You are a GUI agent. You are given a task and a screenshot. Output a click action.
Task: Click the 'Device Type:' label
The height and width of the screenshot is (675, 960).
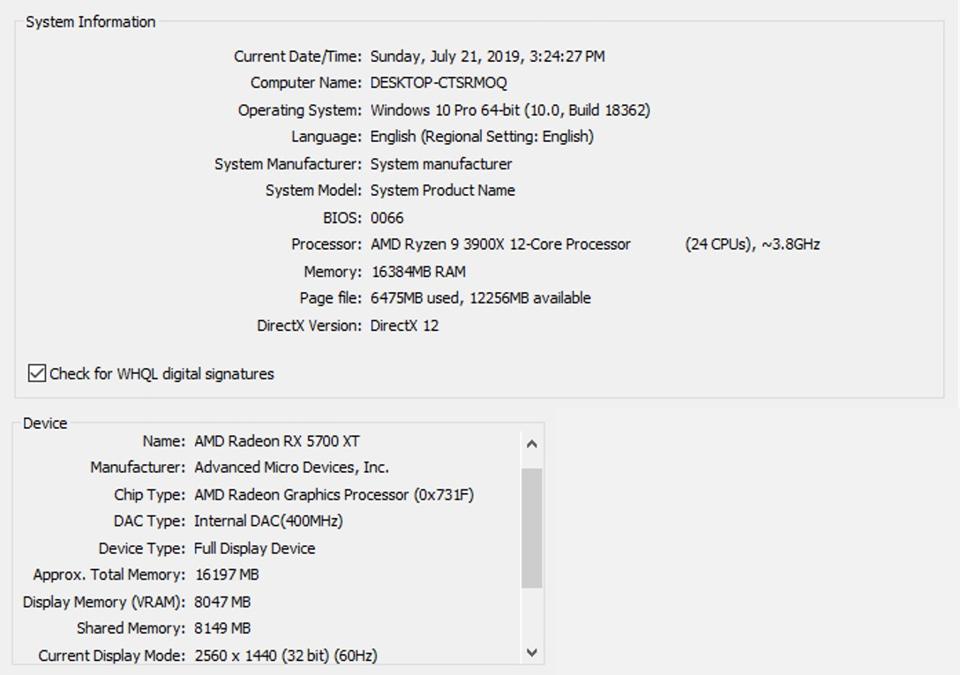[142, 548]
